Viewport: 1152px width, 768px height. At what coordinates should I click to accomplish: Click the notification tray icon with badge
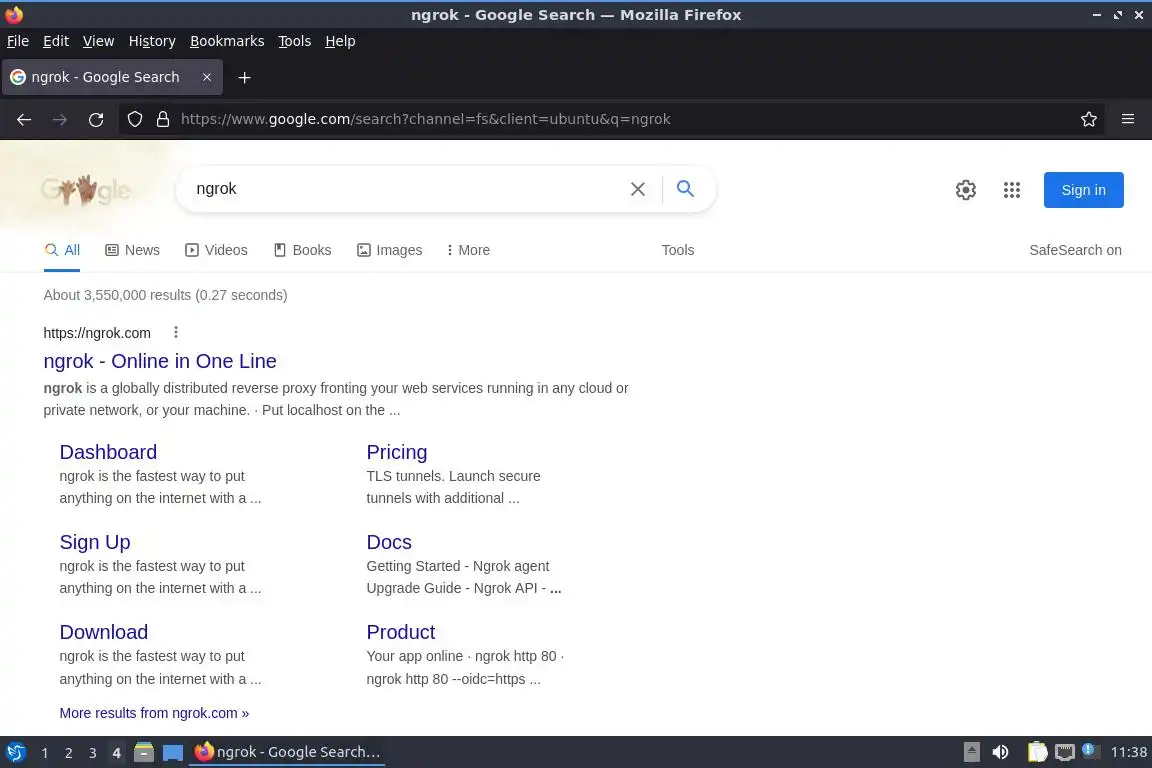1090,751
